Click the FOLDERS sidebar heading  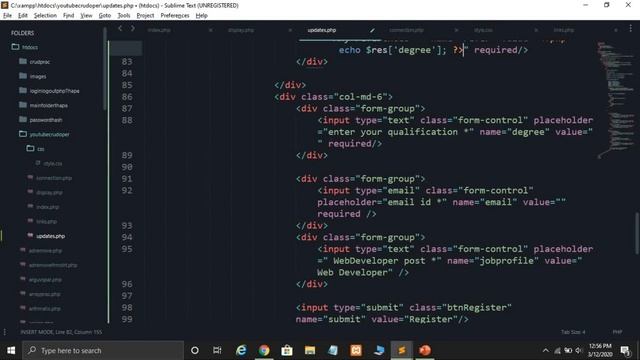(x=22, y=33)
